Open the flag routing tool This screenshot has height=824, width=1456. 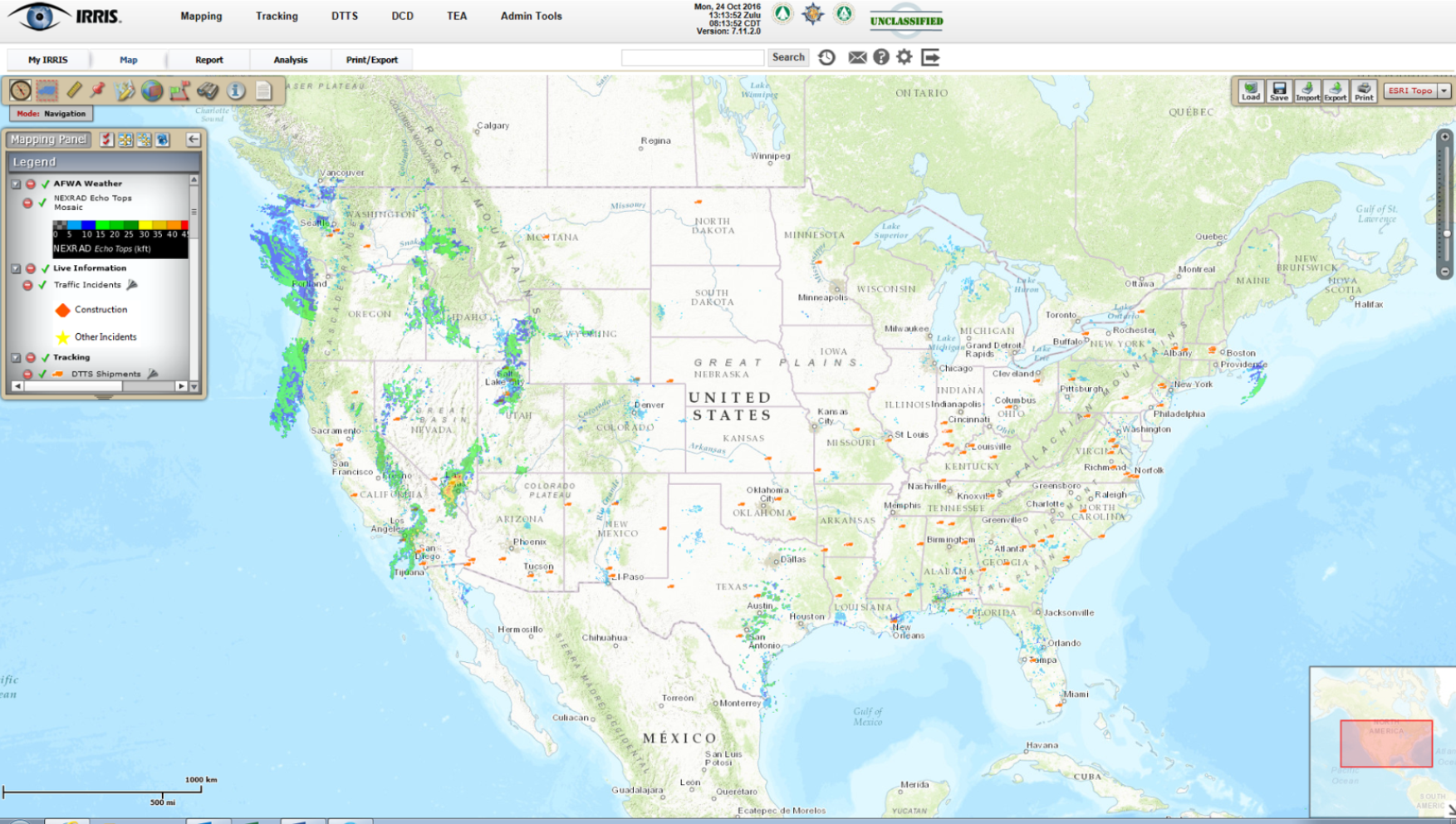179,90
